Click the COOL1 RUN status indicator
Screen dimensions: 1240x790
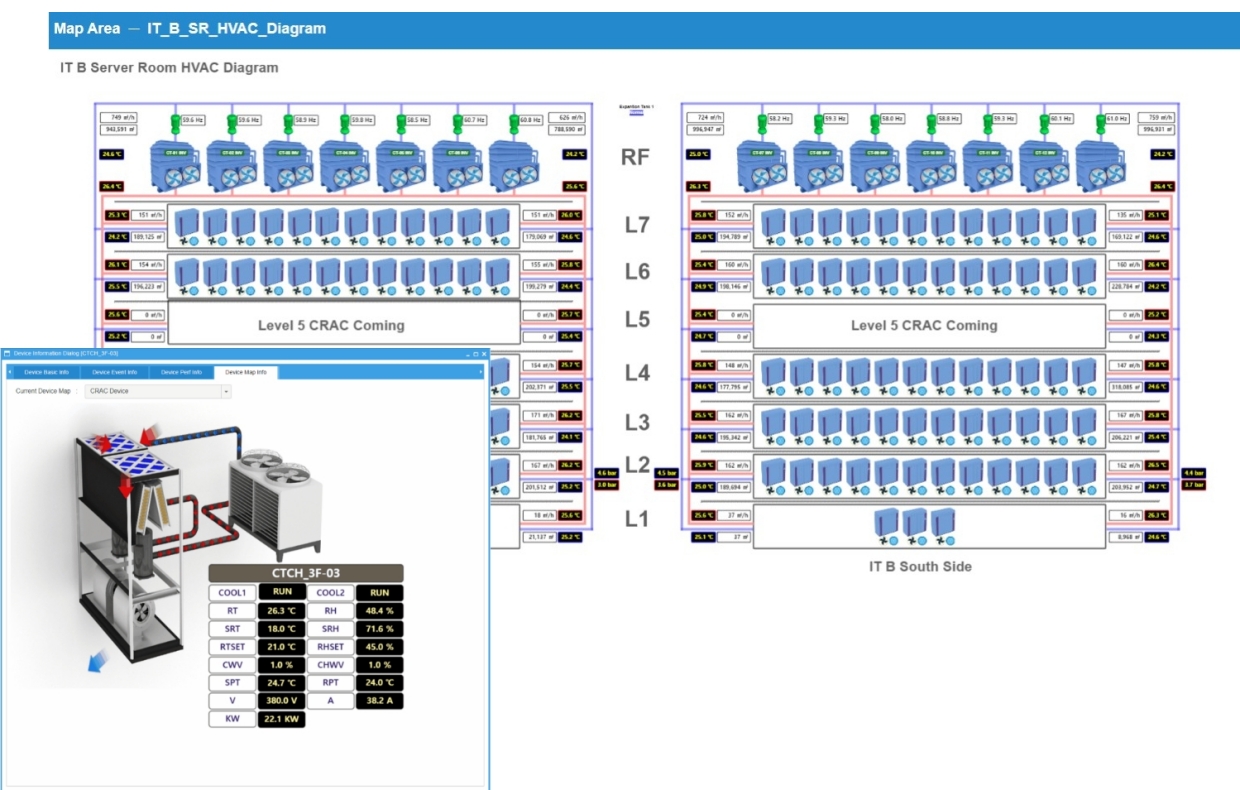coord(281,593)
